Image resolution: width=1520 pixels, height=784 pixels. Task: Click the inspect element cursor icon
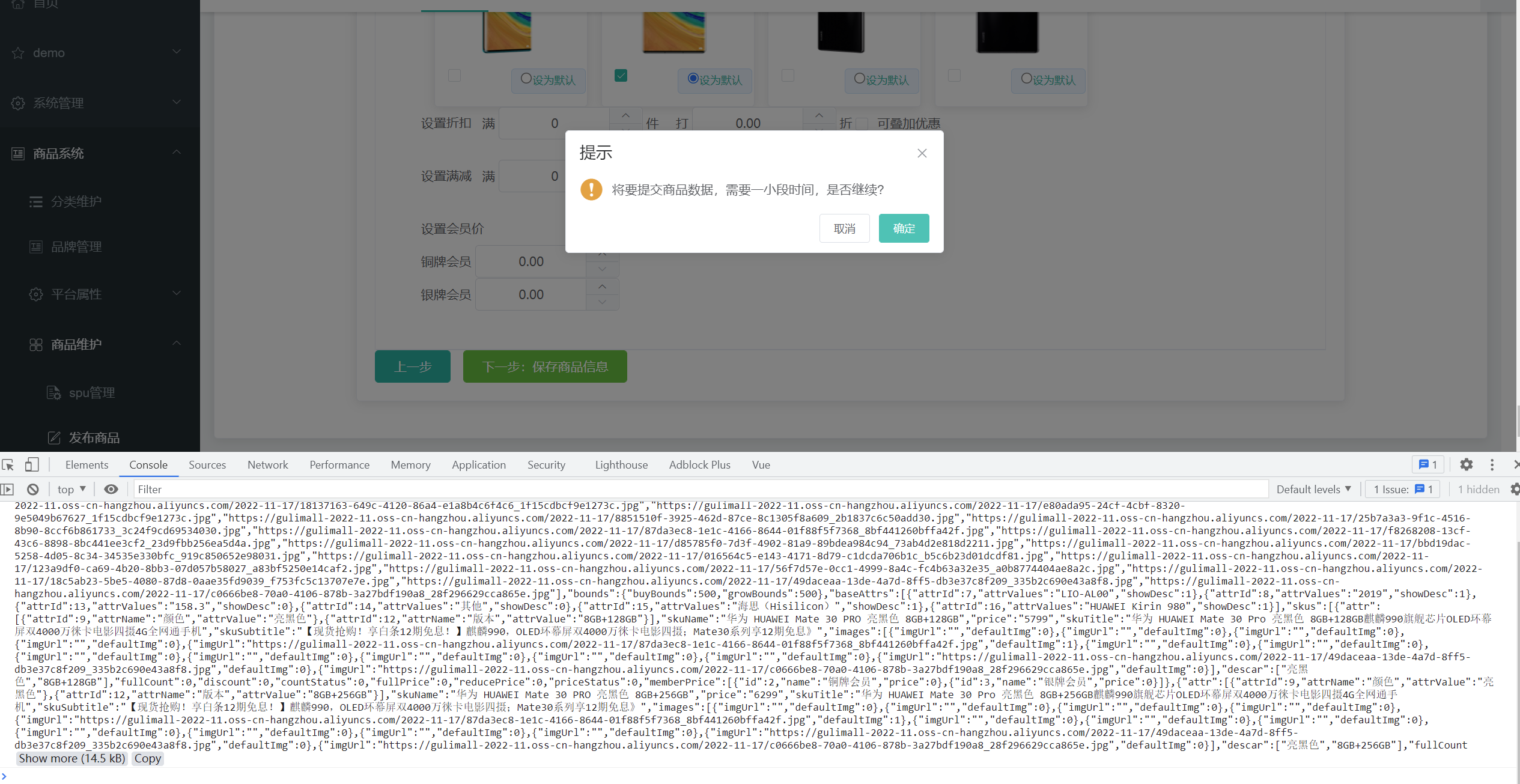pyautogui.click(x=8, y=465)
